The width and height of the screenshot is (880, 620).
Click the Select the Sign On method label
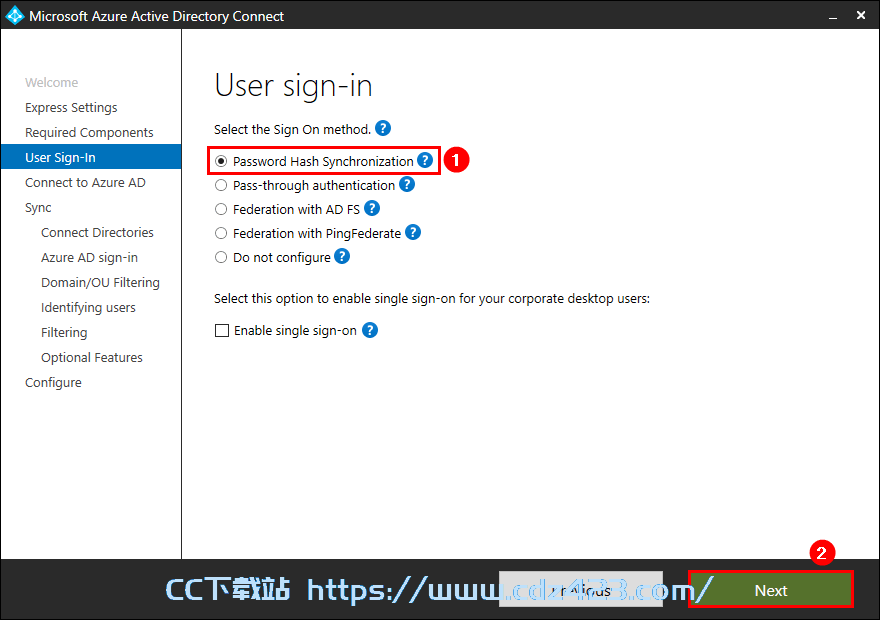tap(292, 130)
